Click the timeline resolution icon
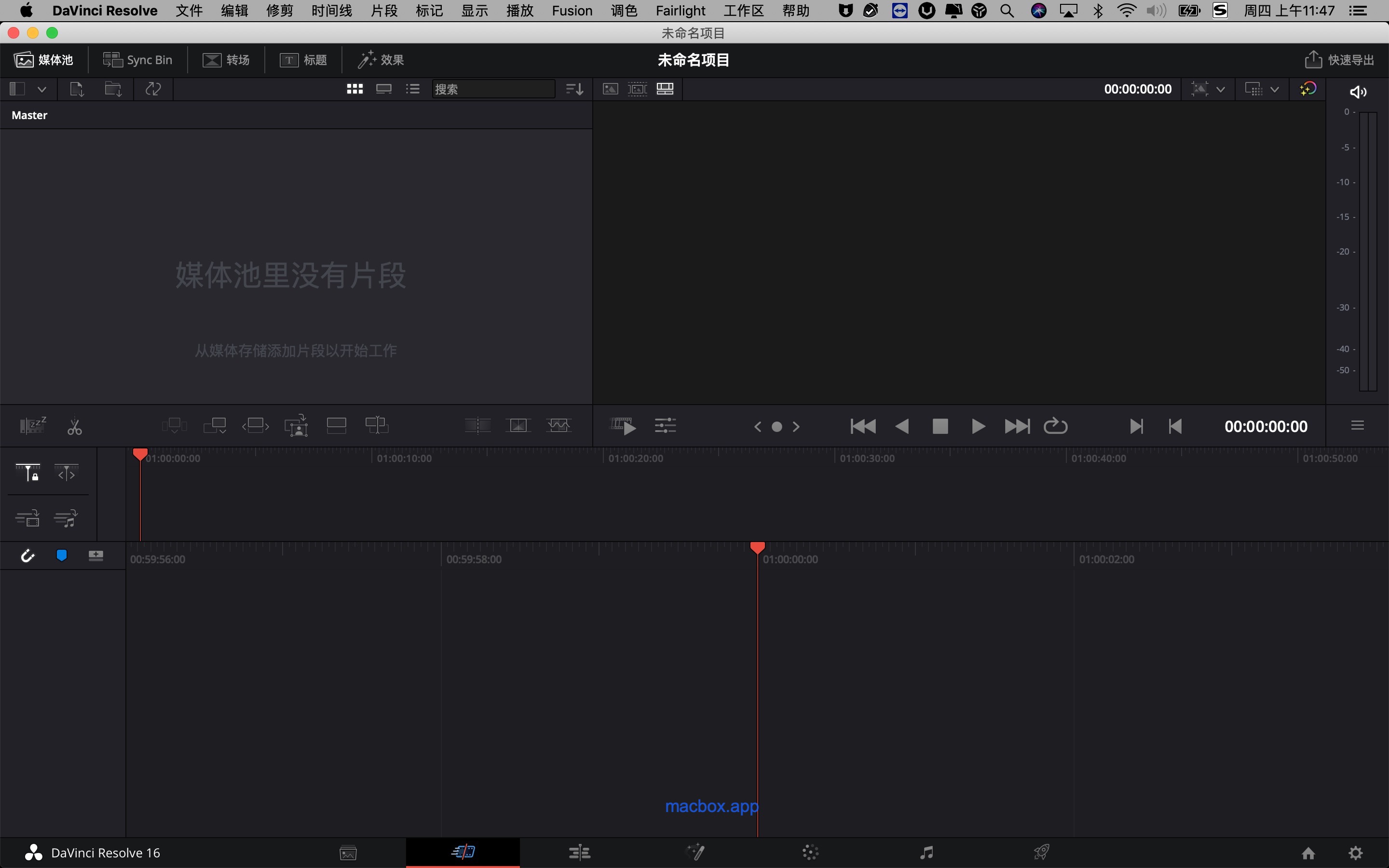 pyautogui.click(x=1253, y=89)
